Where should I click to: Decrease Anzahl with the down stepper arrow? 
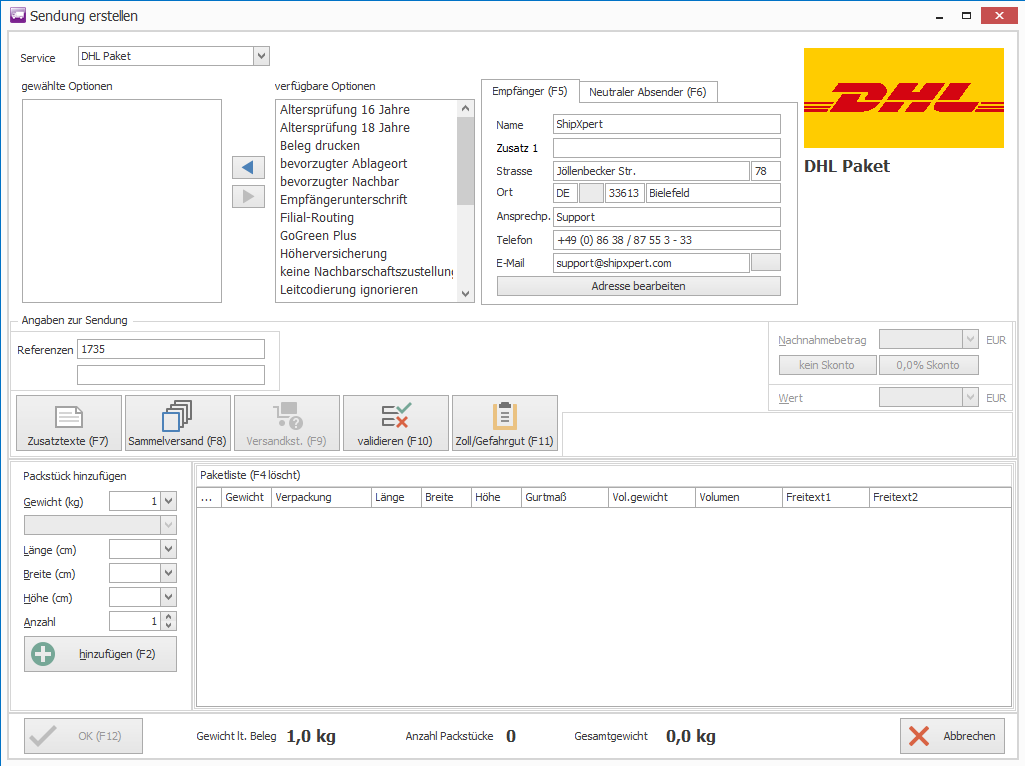click(x=169, y=625)
